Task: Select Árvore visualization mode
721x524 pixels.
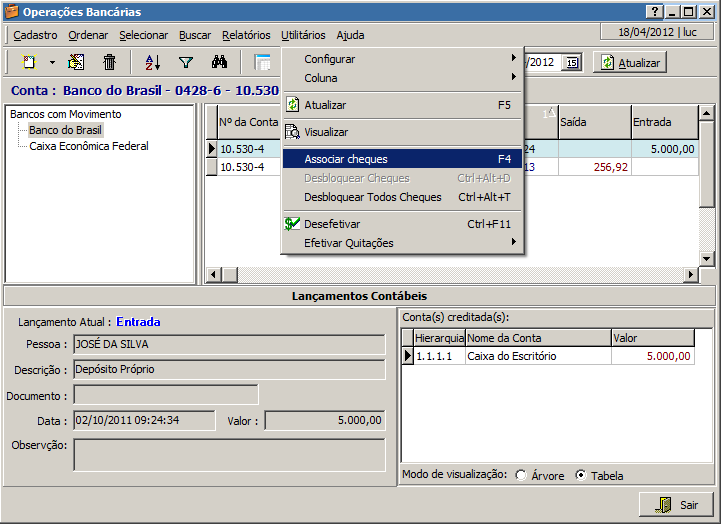Action: [x=521, y=475]
